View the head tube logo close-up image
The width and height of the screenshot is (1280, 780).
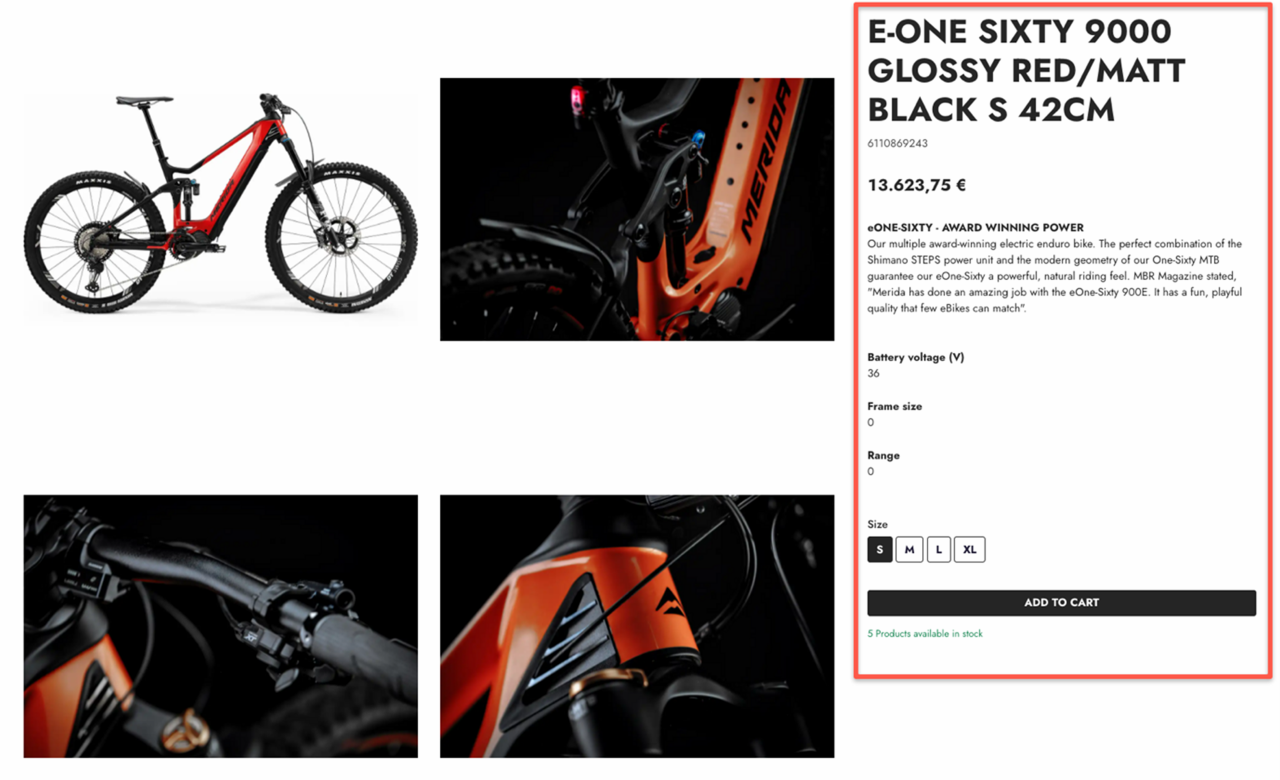pos(637,626)
